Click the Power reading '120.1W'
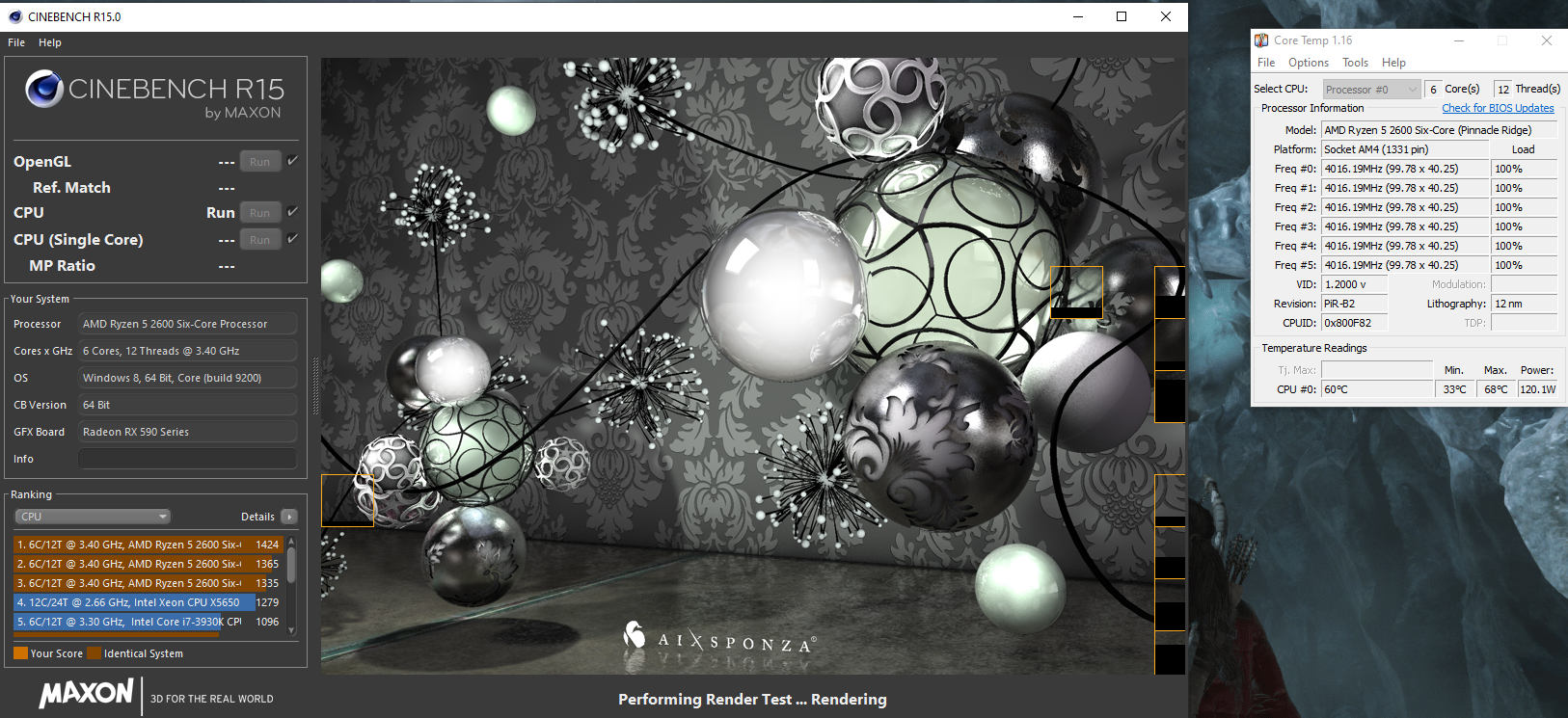This screenshot has width=1568, height=718. coord(1537,389)
